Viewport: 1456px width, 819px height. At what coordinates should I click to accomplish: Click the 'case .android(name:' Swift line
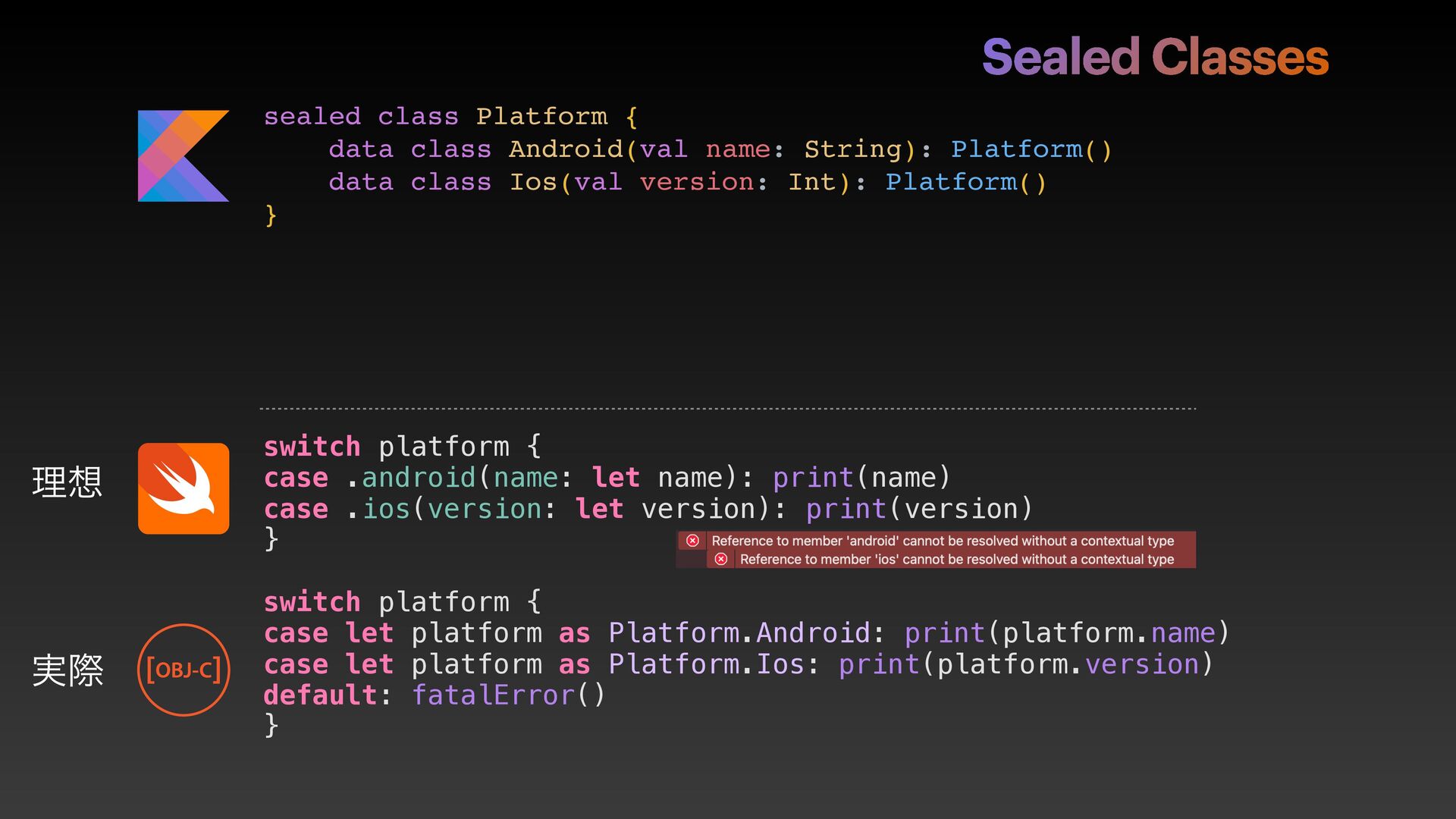[607, 478]
